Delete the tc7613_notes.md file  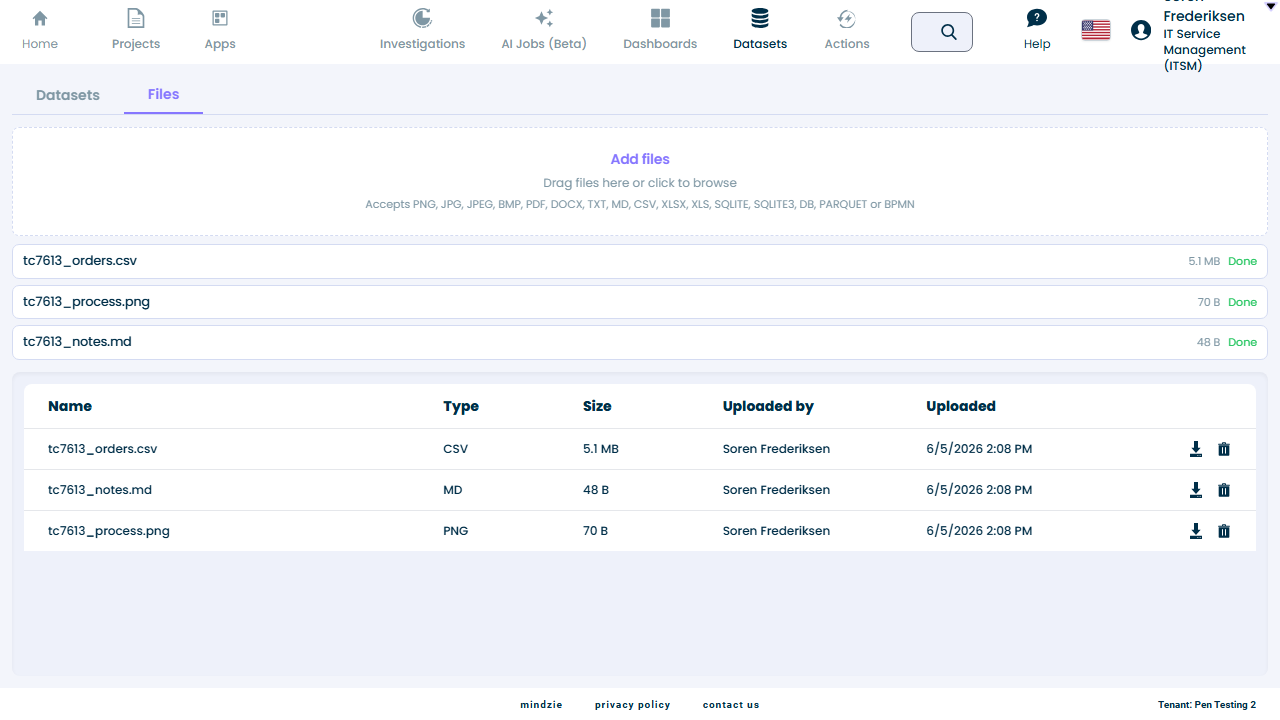click(1224, 490)
